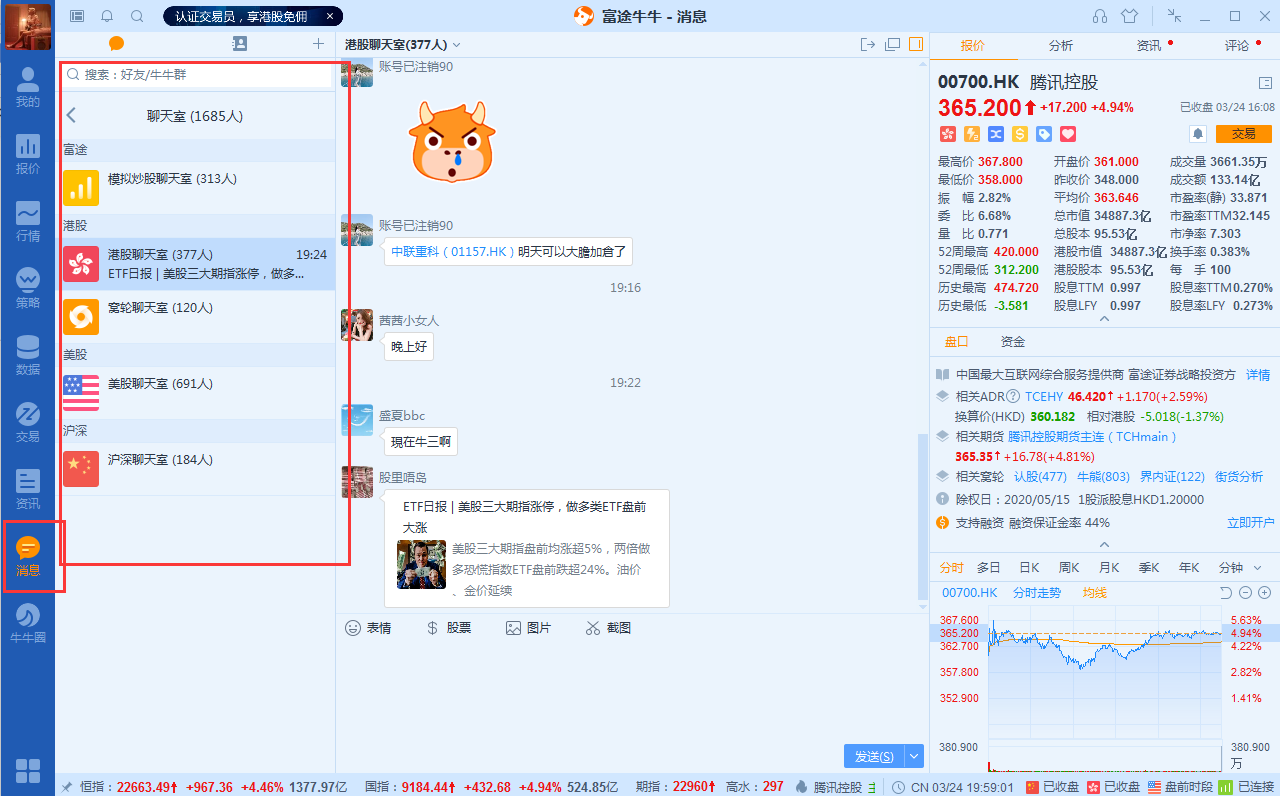This screenshot has width=1280, height=796.
Task: Open the skin theme shirt icon
Action: [x=1130, y=16]
